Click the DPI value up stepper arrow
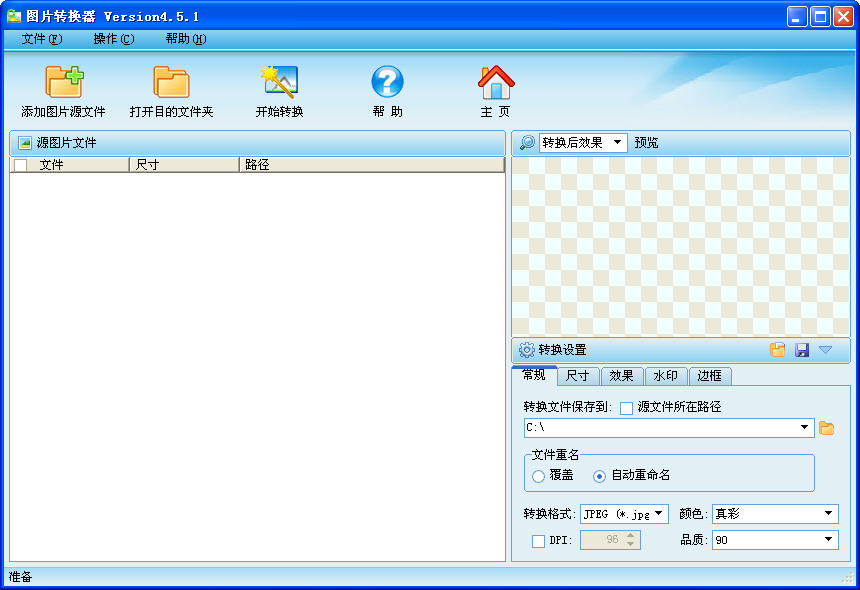The image size is (860, 590). point(632,534)
